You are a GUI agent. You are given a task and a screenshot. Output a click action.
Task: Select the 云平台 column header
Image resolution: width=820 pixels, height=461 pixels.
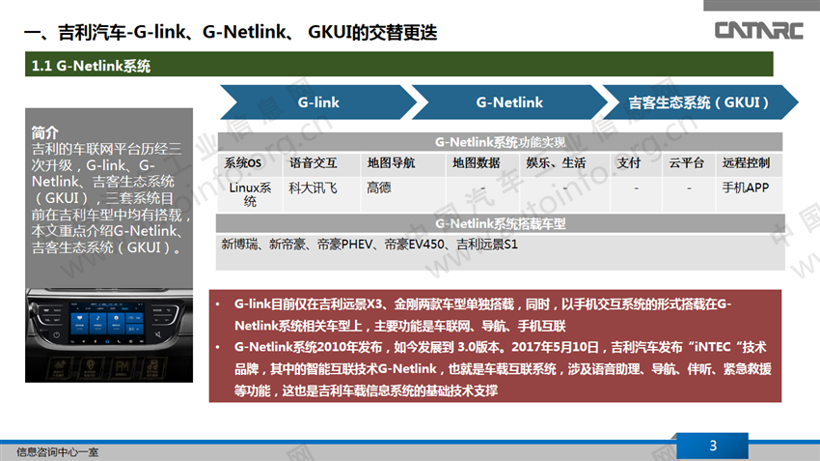coord(689,164)
